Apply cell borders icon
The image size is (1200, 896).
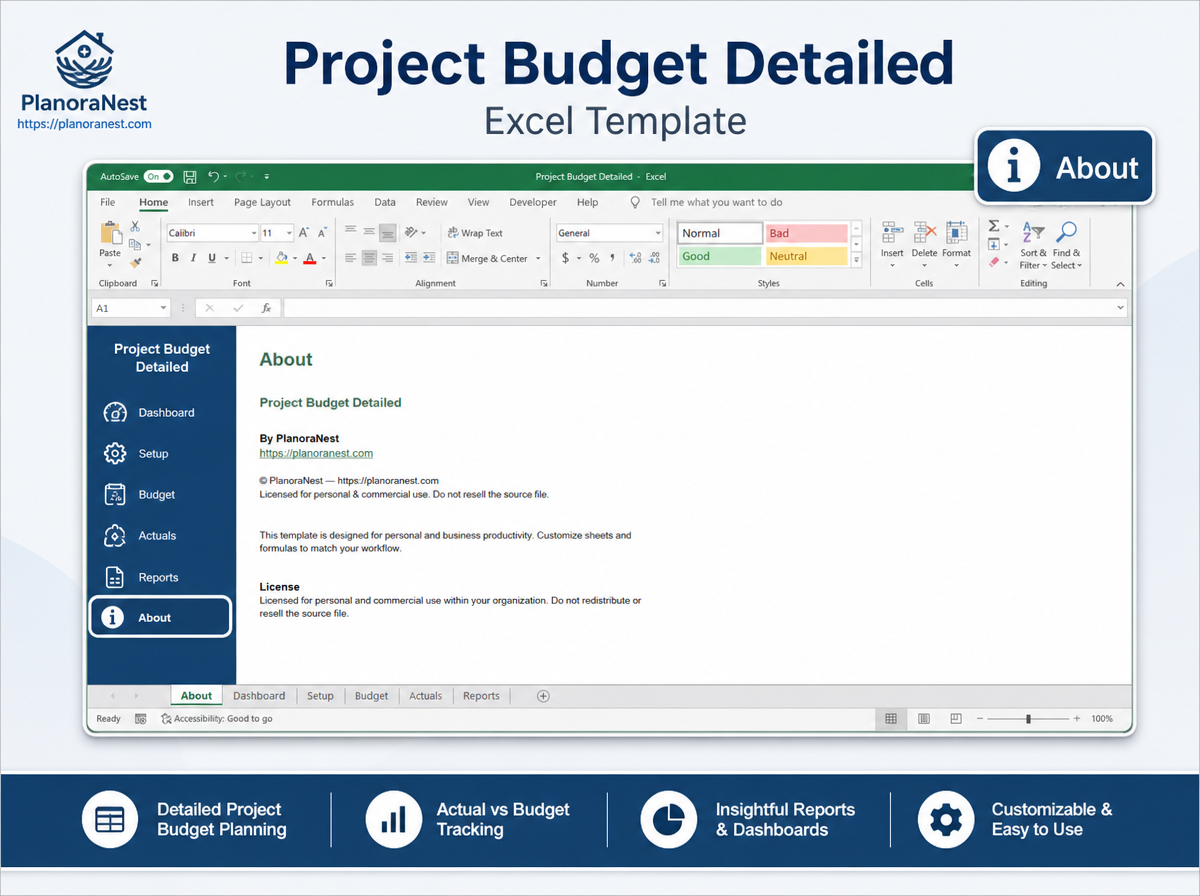[247, 258]
